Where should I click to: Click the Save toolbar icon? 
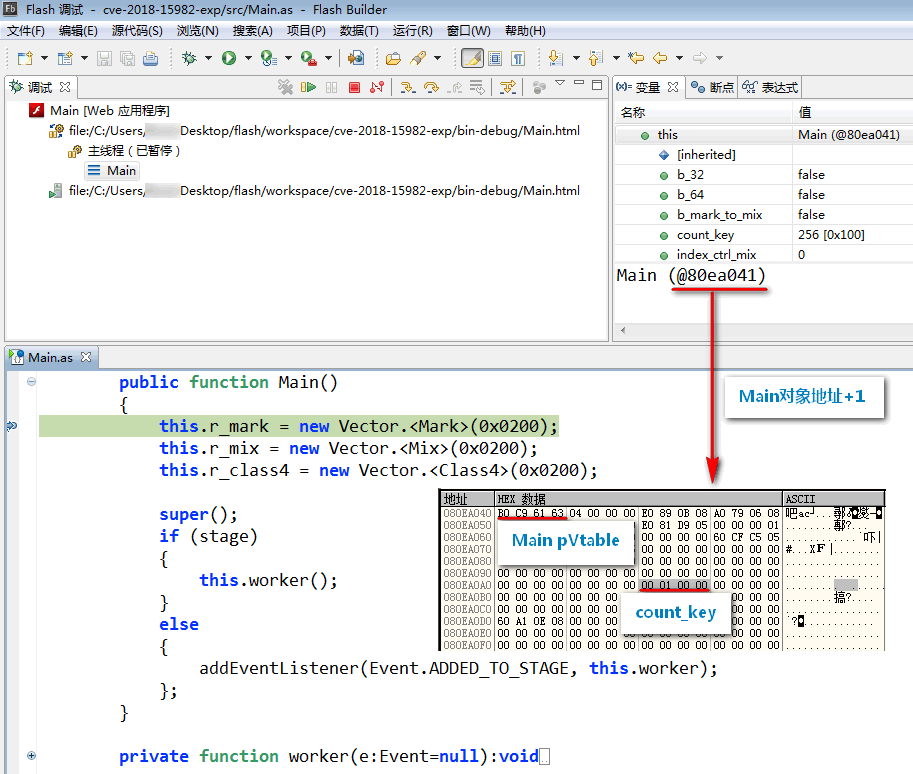point(104,57)
